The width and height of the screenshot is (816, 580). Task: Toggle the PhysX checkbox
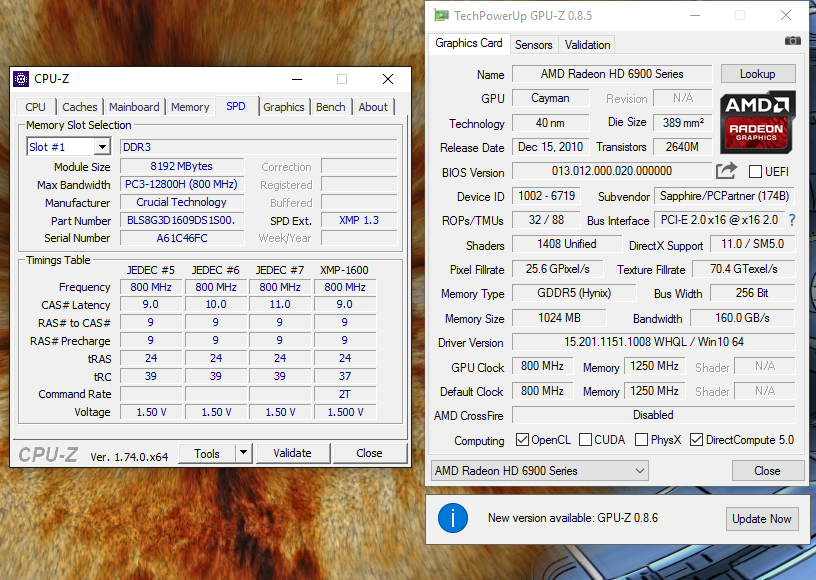pyautogui.click(x=642, y=440)
